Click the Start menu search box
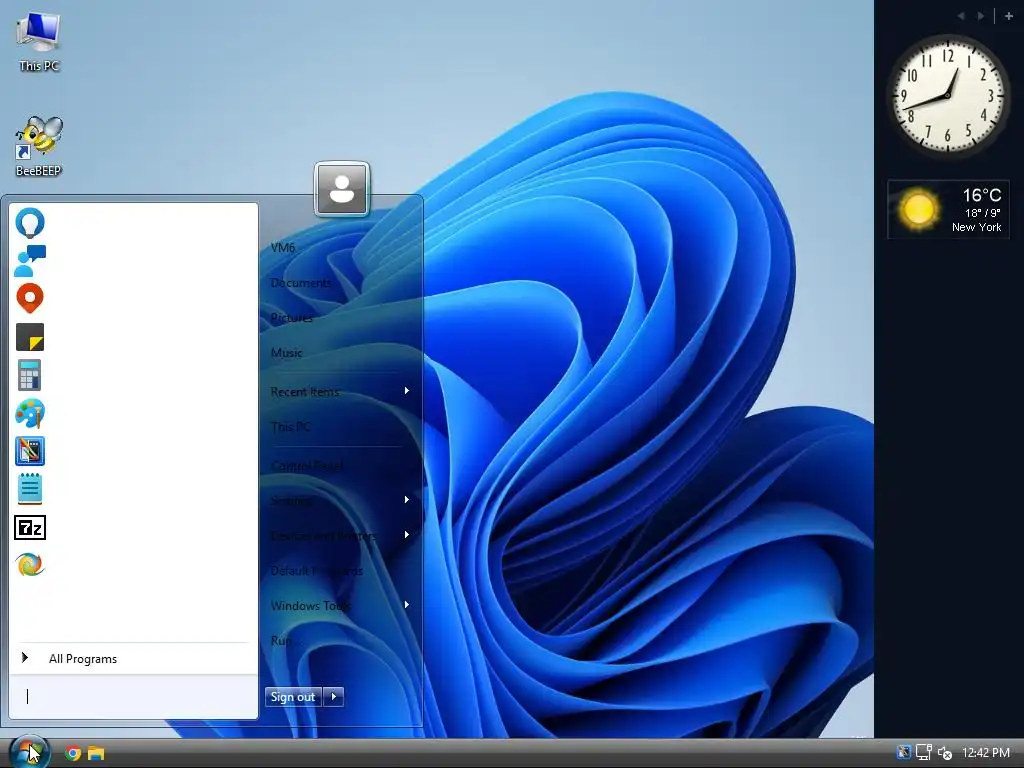Screen dimensions: 1024x768 tap(133, 697)
